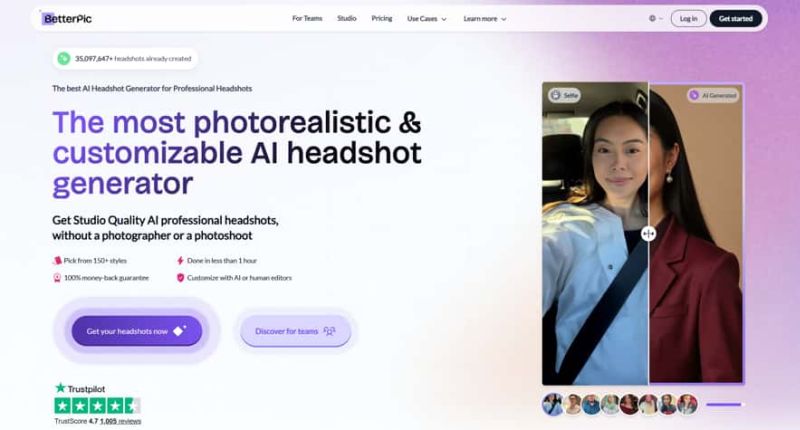
Task: Click the green headshots counter icon
Action: coord(64,59)
